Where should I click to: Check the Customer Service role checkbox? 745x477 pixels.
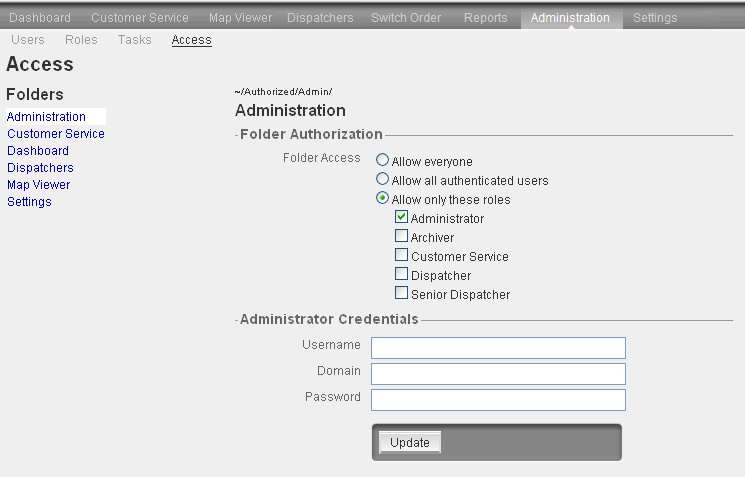401,256
